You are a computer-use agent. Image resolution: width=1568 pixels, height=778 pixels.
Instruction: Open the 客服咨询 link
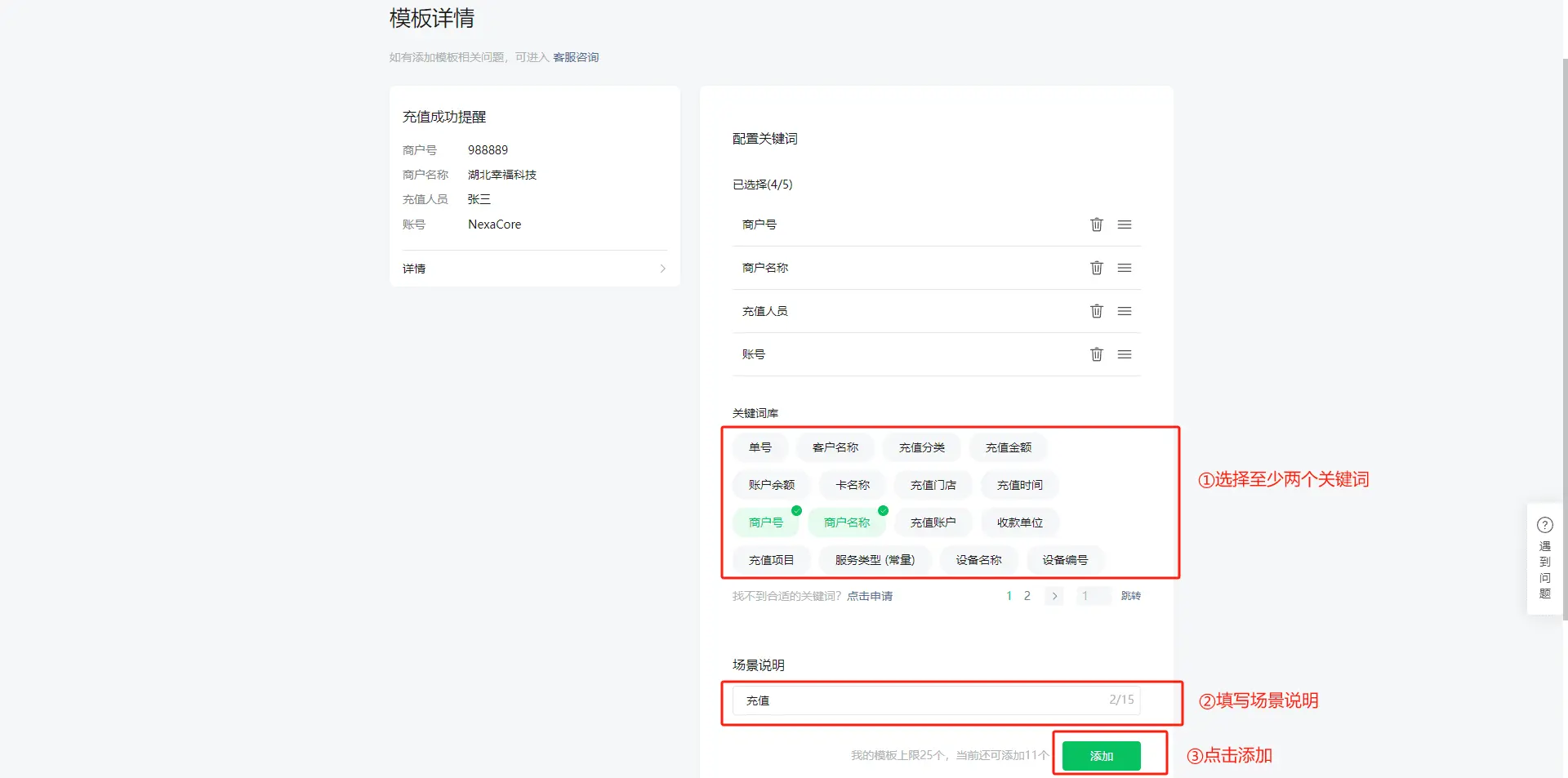coord(576,57)
